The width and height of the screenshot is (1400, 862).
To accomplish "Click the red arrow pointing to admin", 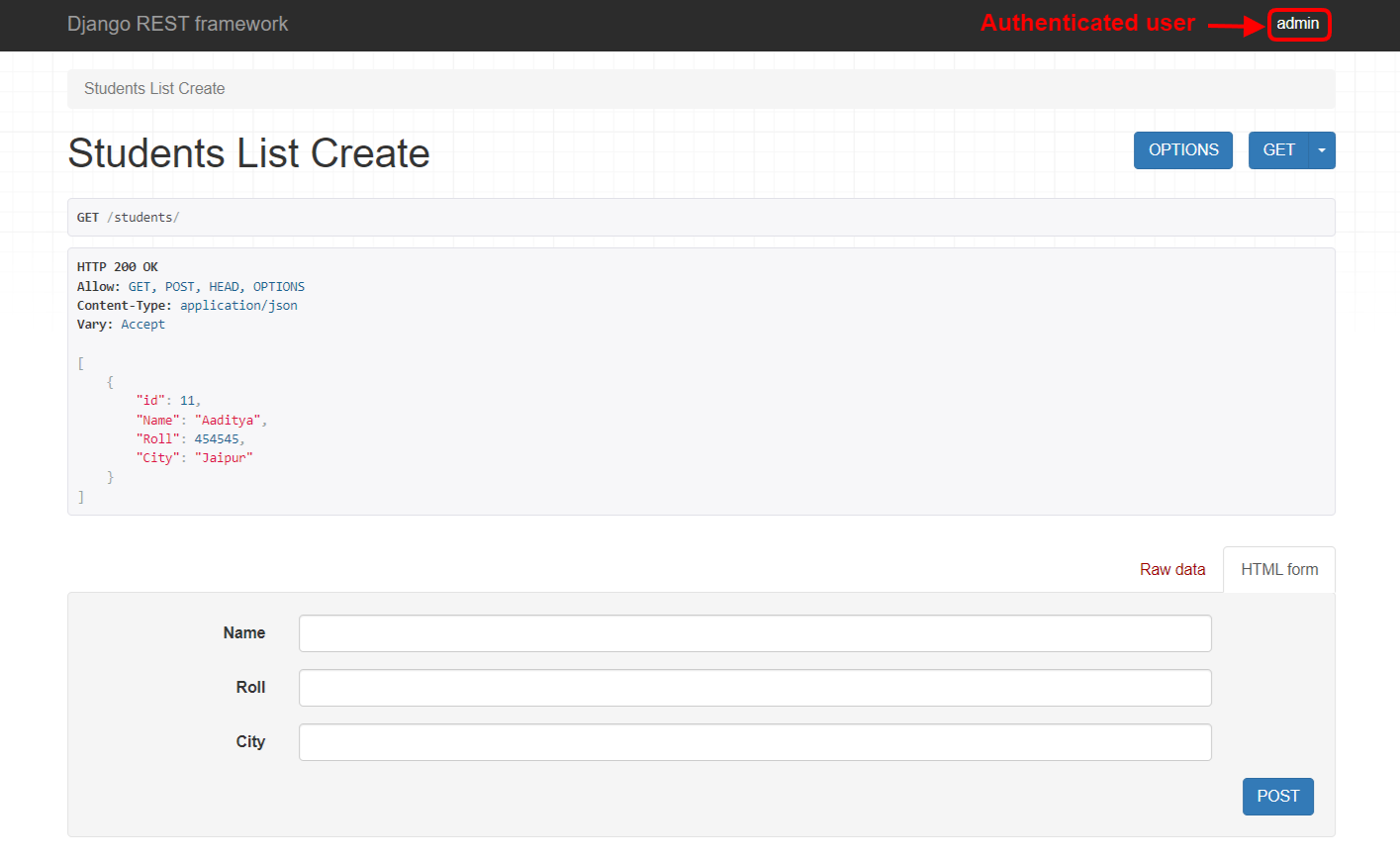I will (1234, 26).
